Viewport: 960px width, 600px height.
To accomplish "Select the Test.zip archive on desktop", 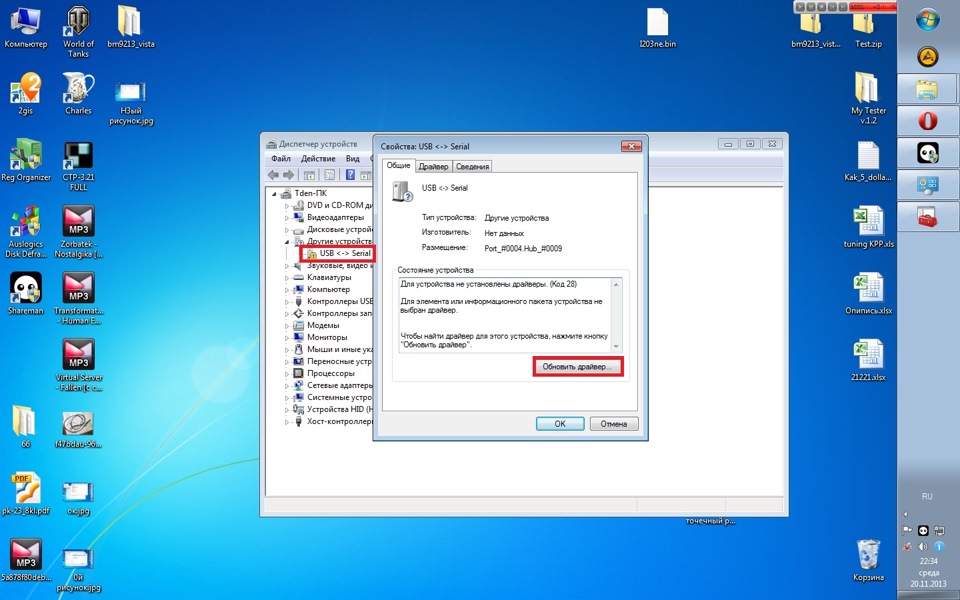I will point(868,31).
